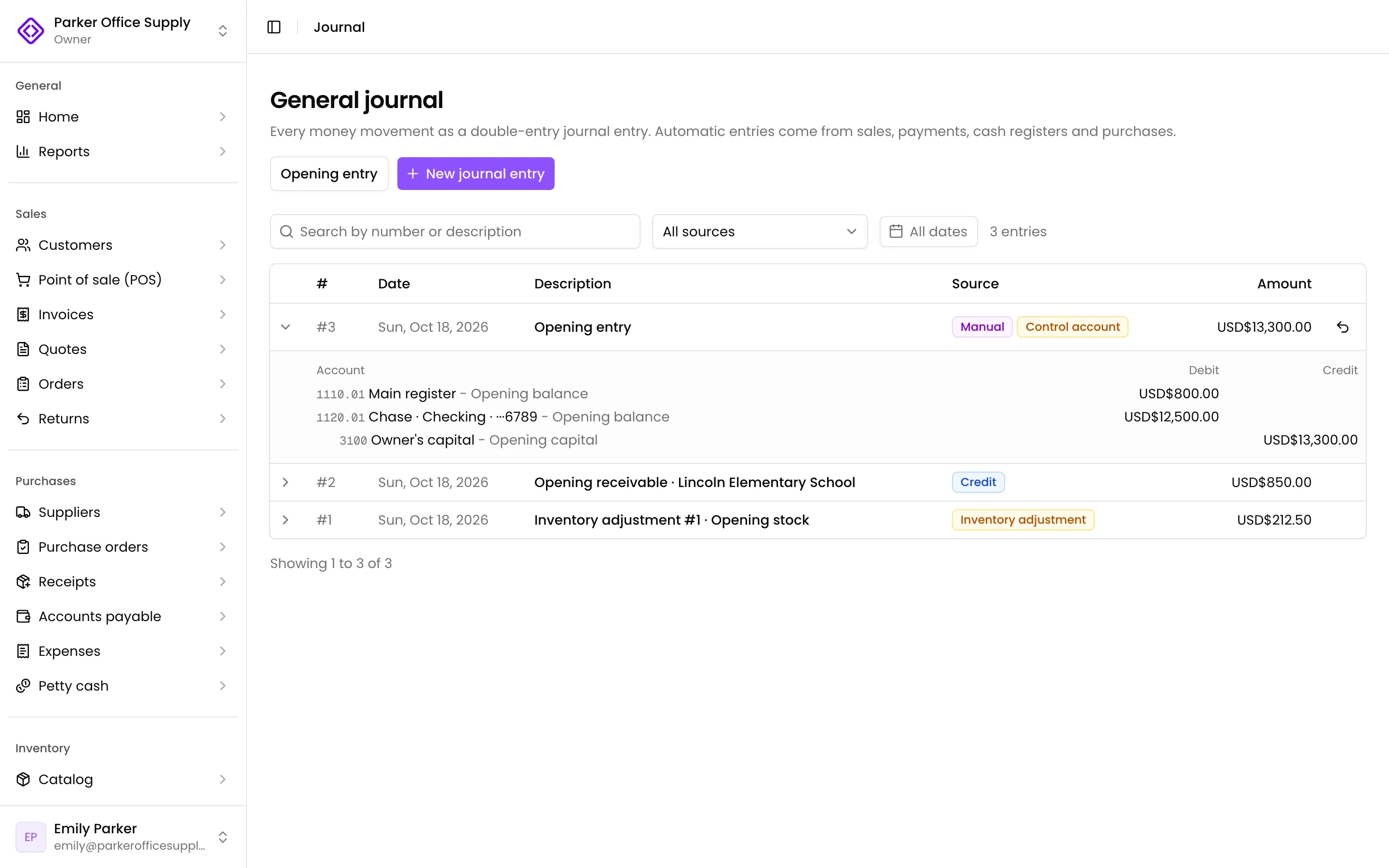This screenshot has height=868, width=1389.
Task: Click the USD$212.50 amount
Action: 1274,520
